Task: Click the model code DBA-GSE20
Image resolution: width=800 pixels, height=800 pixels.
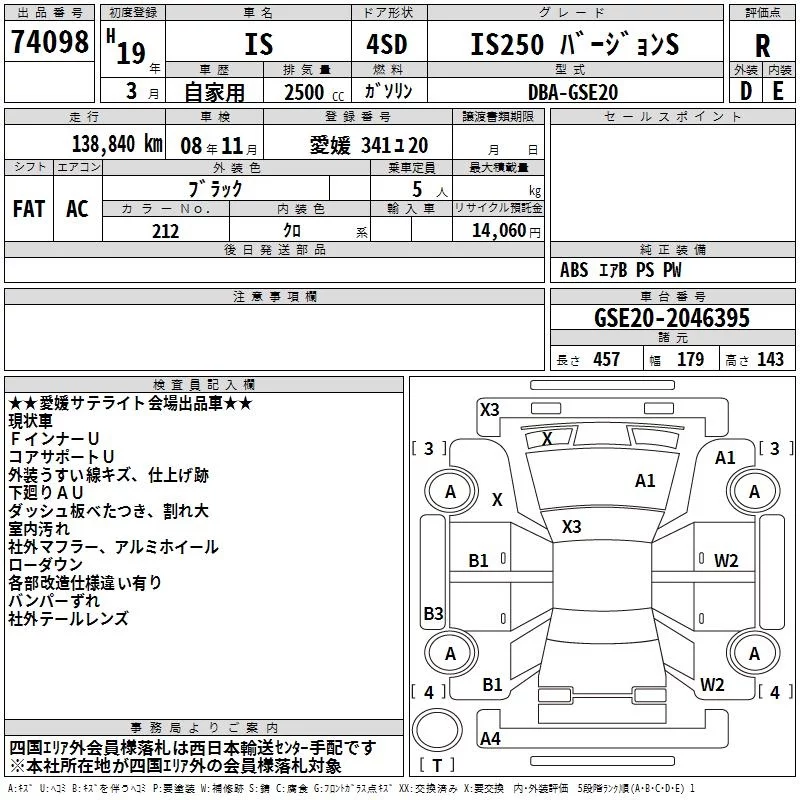Action: [x=573, y=92]
